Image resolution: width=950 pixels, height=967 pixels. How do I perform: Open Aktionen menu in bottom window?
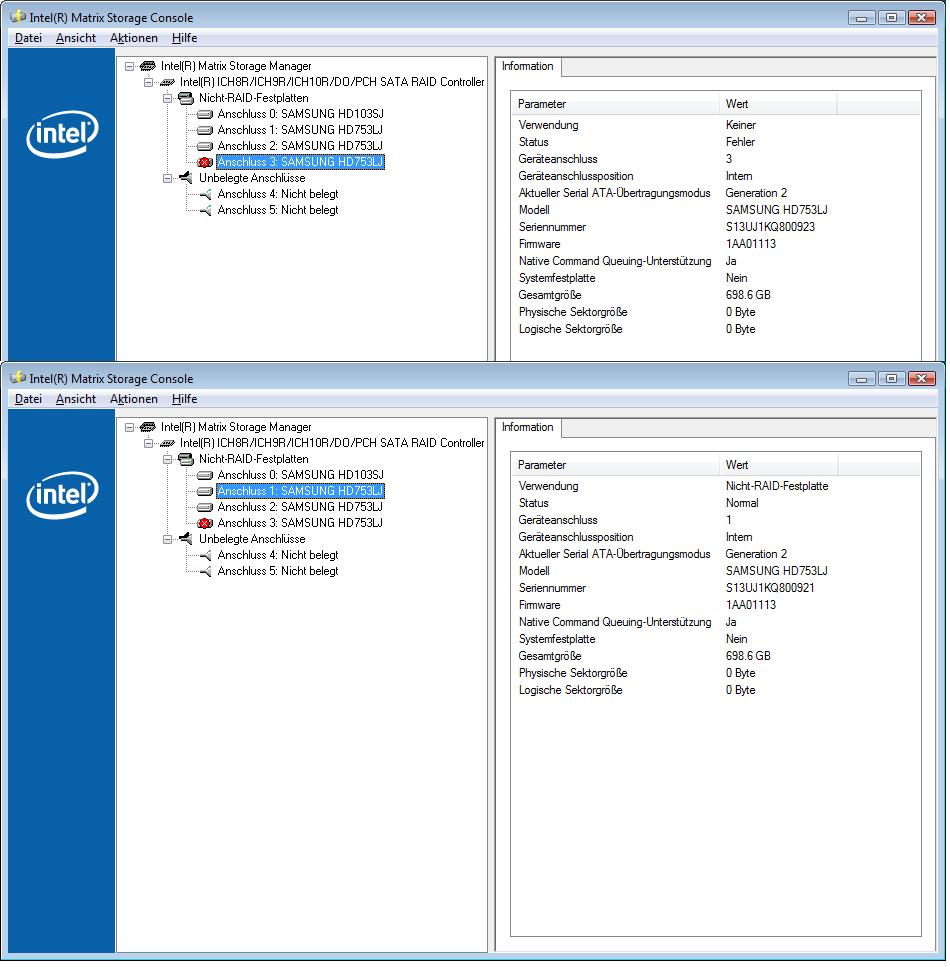click(134, 399)
